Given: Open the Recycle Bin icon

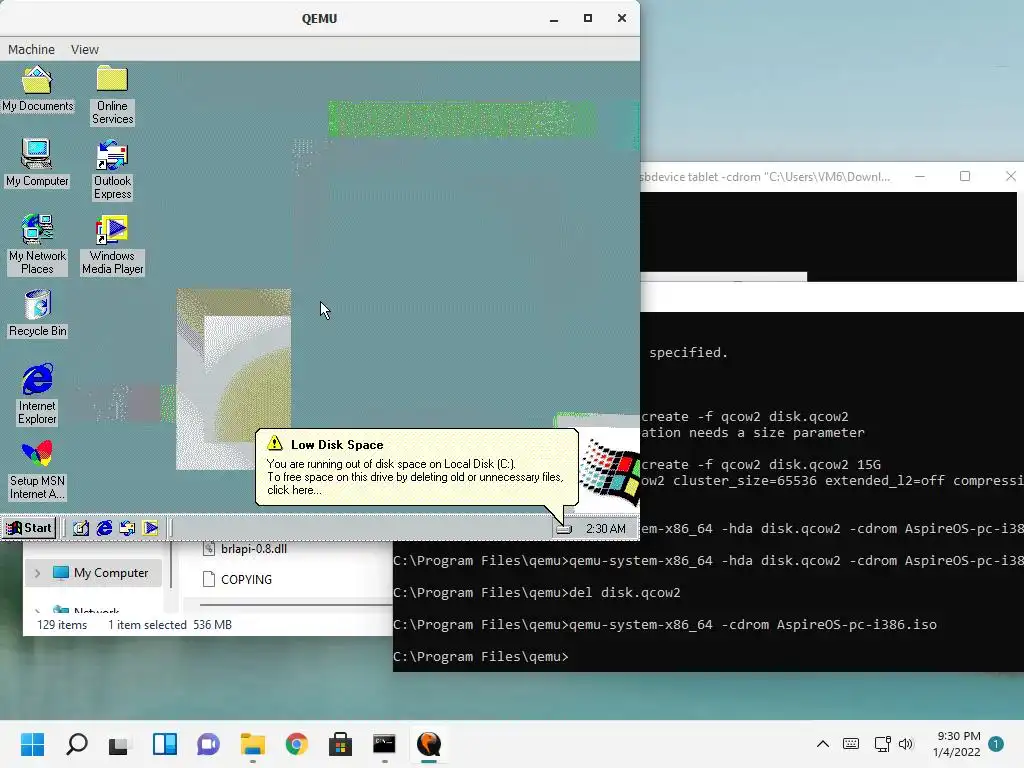Looking at the screenshot, I should point(37,314).
